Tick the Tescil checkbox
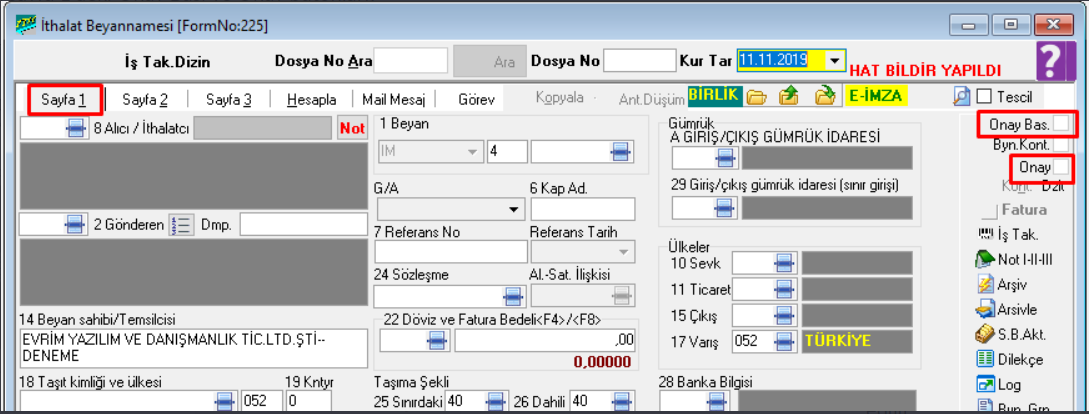Image resolution: width=1089 pixels, height=414 pixels. pyautogui.click(x=984, y=97)
